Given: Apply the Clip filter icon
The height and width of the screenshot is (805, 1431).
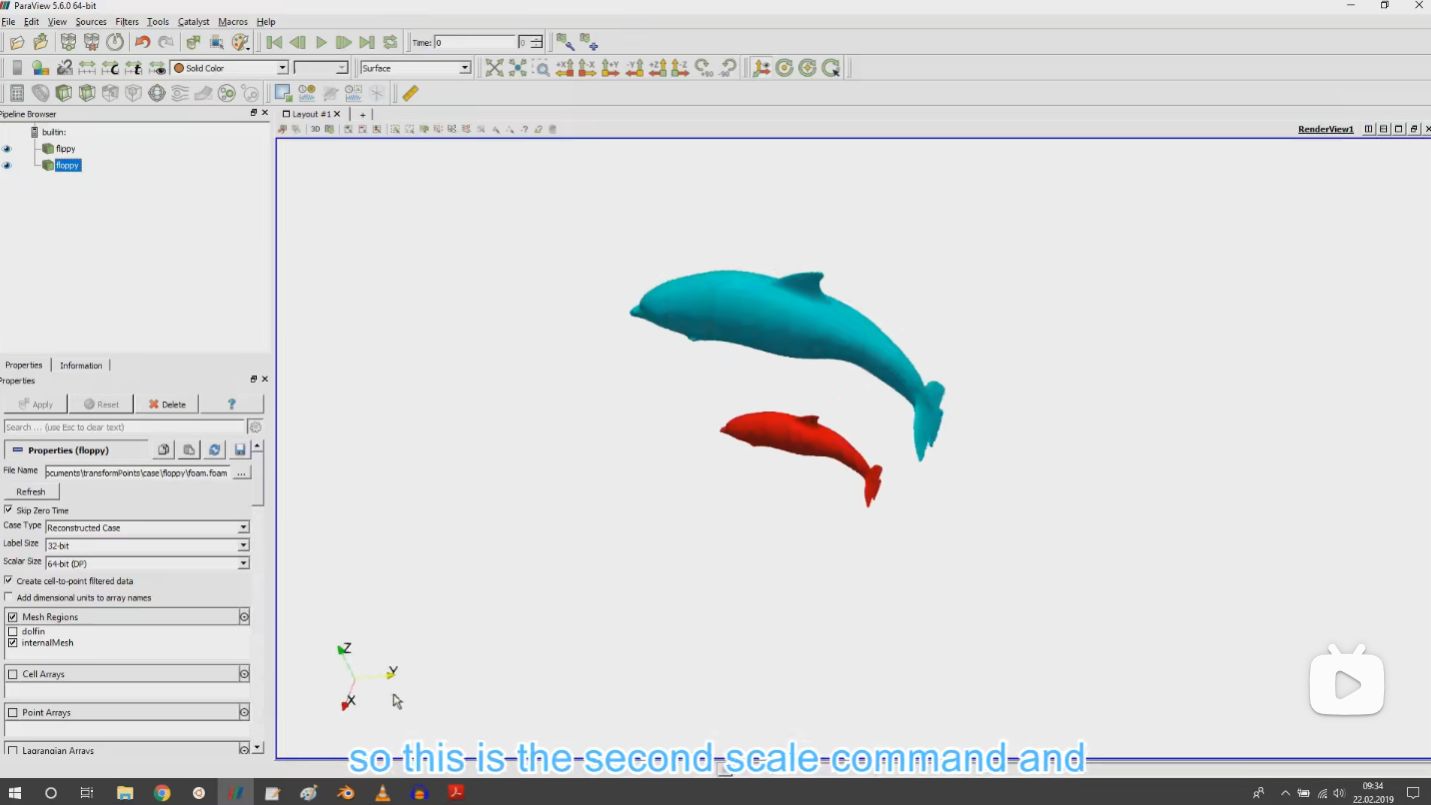Looking at the screenshot, I should (x=64, y=93).
